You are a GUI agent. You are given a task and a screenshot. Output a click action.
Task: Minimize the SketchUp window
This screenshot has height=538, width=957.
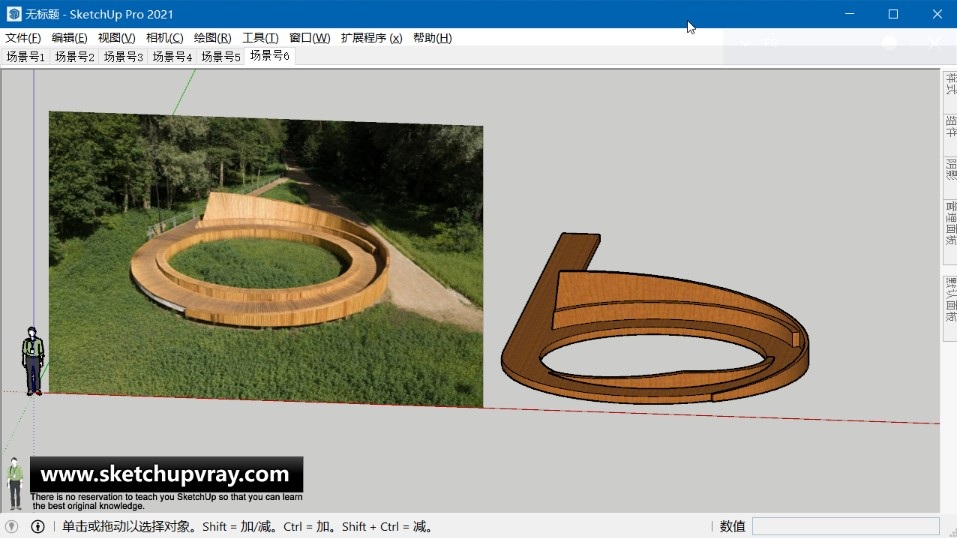pyautogui.click(x=849, y=14)
